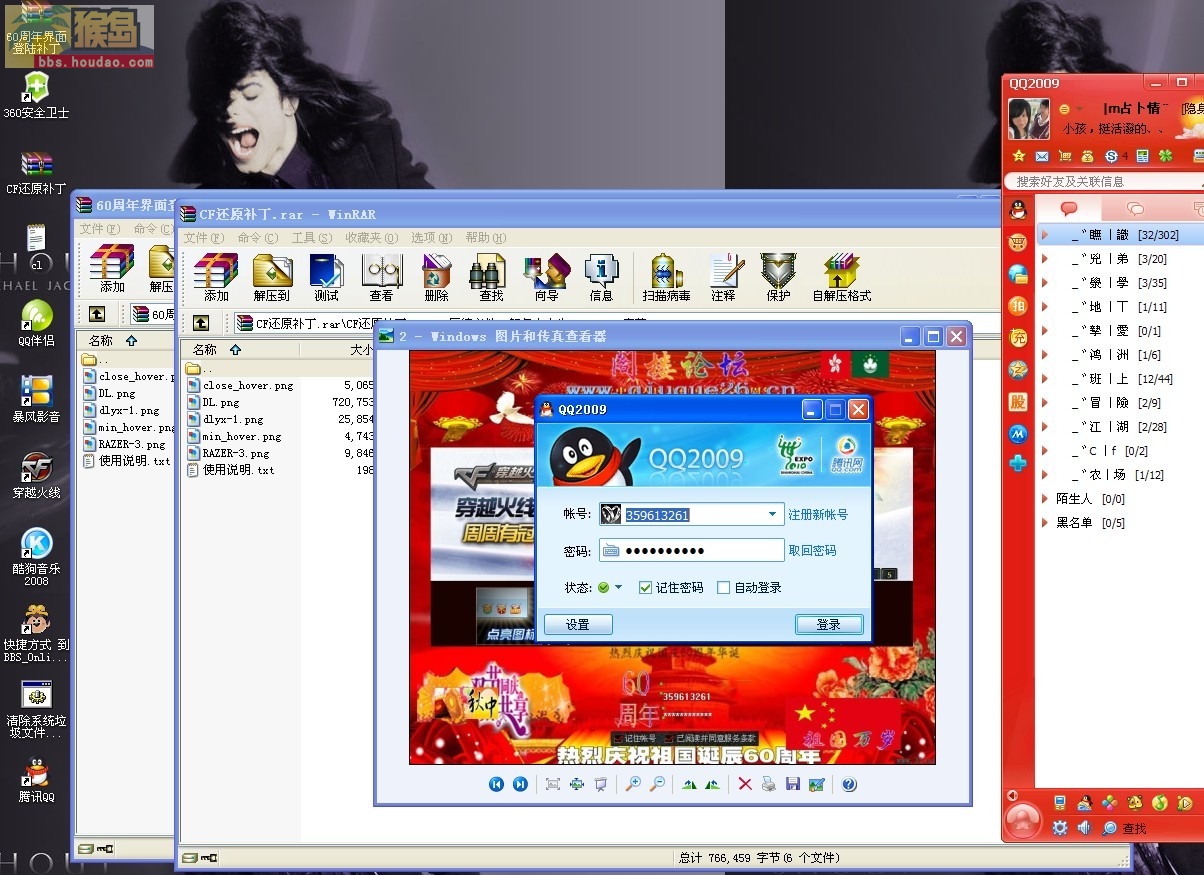Open the 工具(S) menu in WinRAR
1204x875 pixels.
coord(312,238)
